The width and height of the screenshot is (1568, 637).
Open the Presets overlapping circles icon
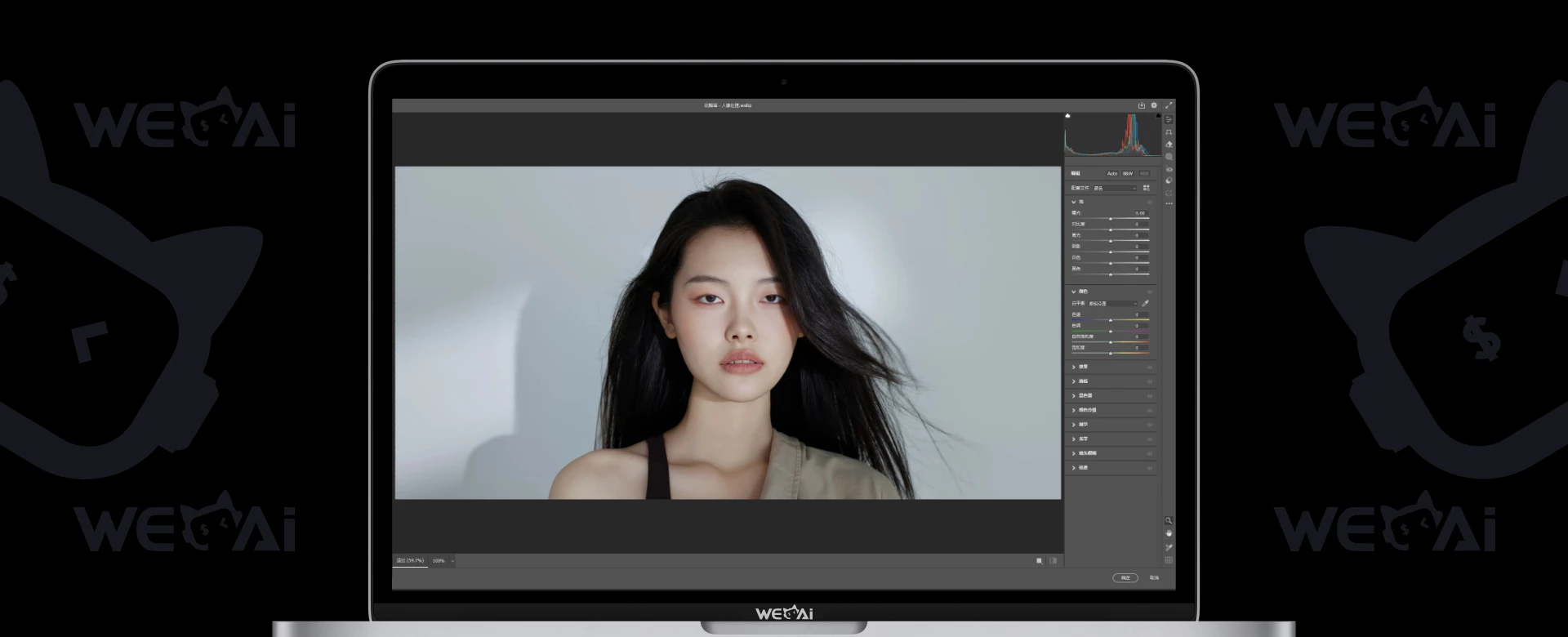(1169, 181)
